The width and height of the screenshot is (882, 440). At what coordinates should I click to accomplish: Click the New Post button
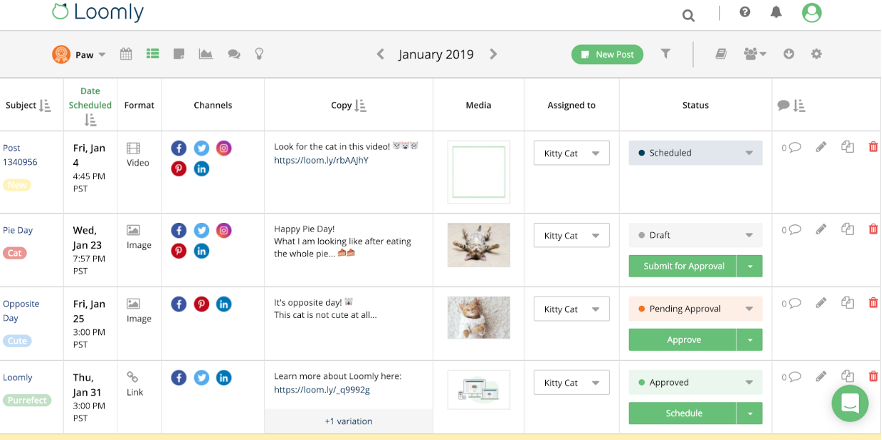point(607,55)
